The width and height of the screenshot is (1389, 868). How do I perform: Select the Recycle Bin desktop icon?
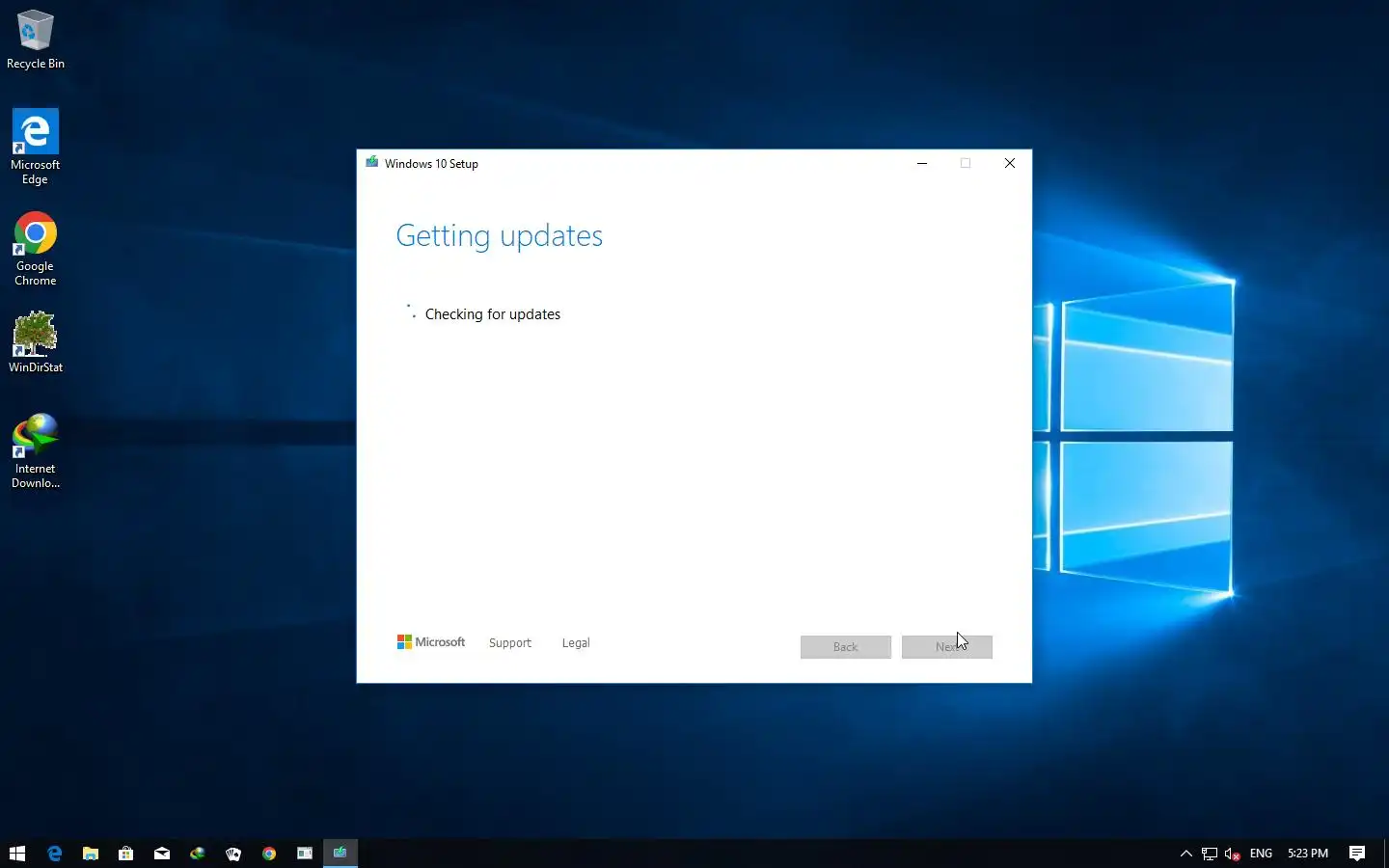[36, 40]
